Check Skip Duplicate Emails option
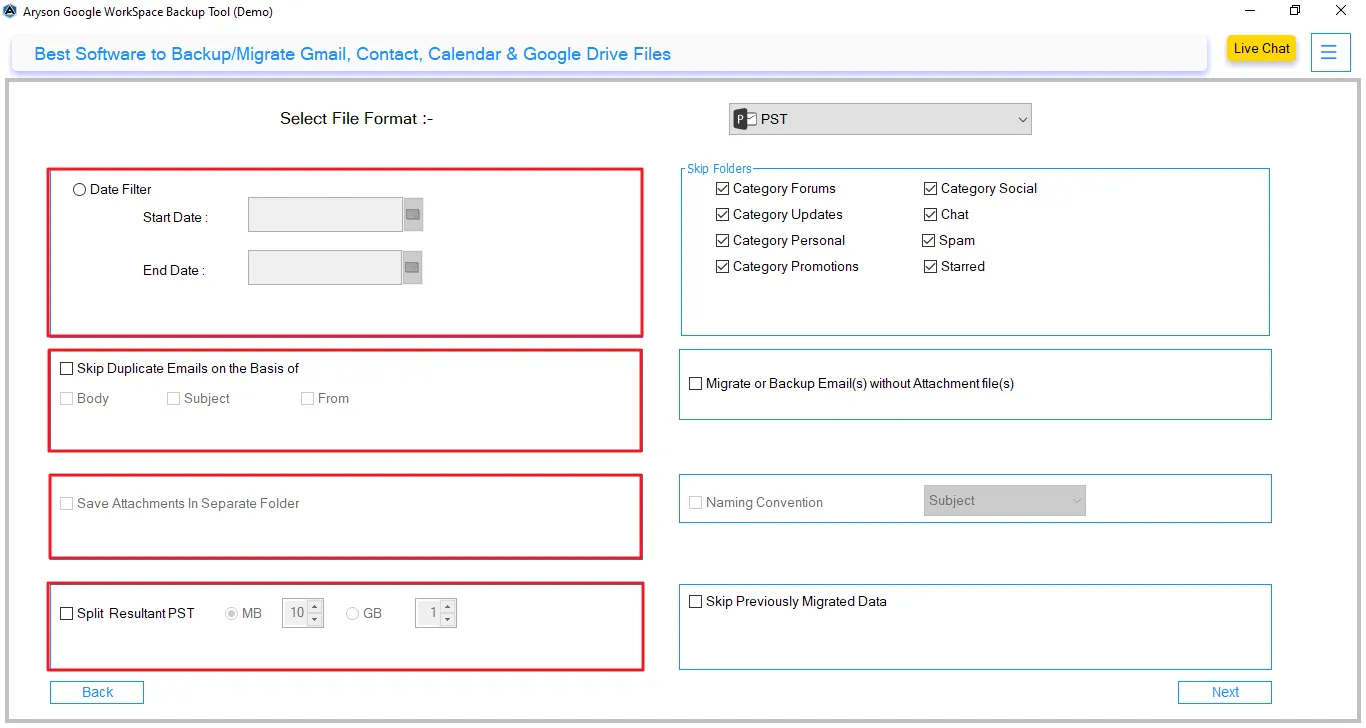The height and width of the screenshot is (728, 1366). pos(67,369)
